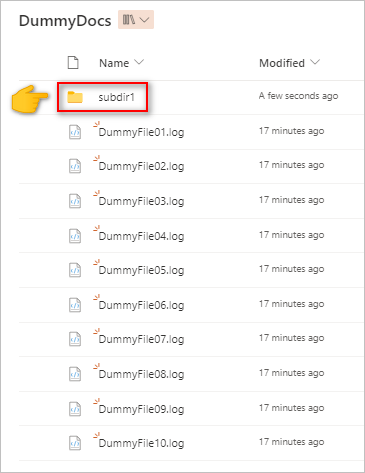Open the library view switcher icon
Image resolution: width=365 pixels, height=473 pixels.
136,20
